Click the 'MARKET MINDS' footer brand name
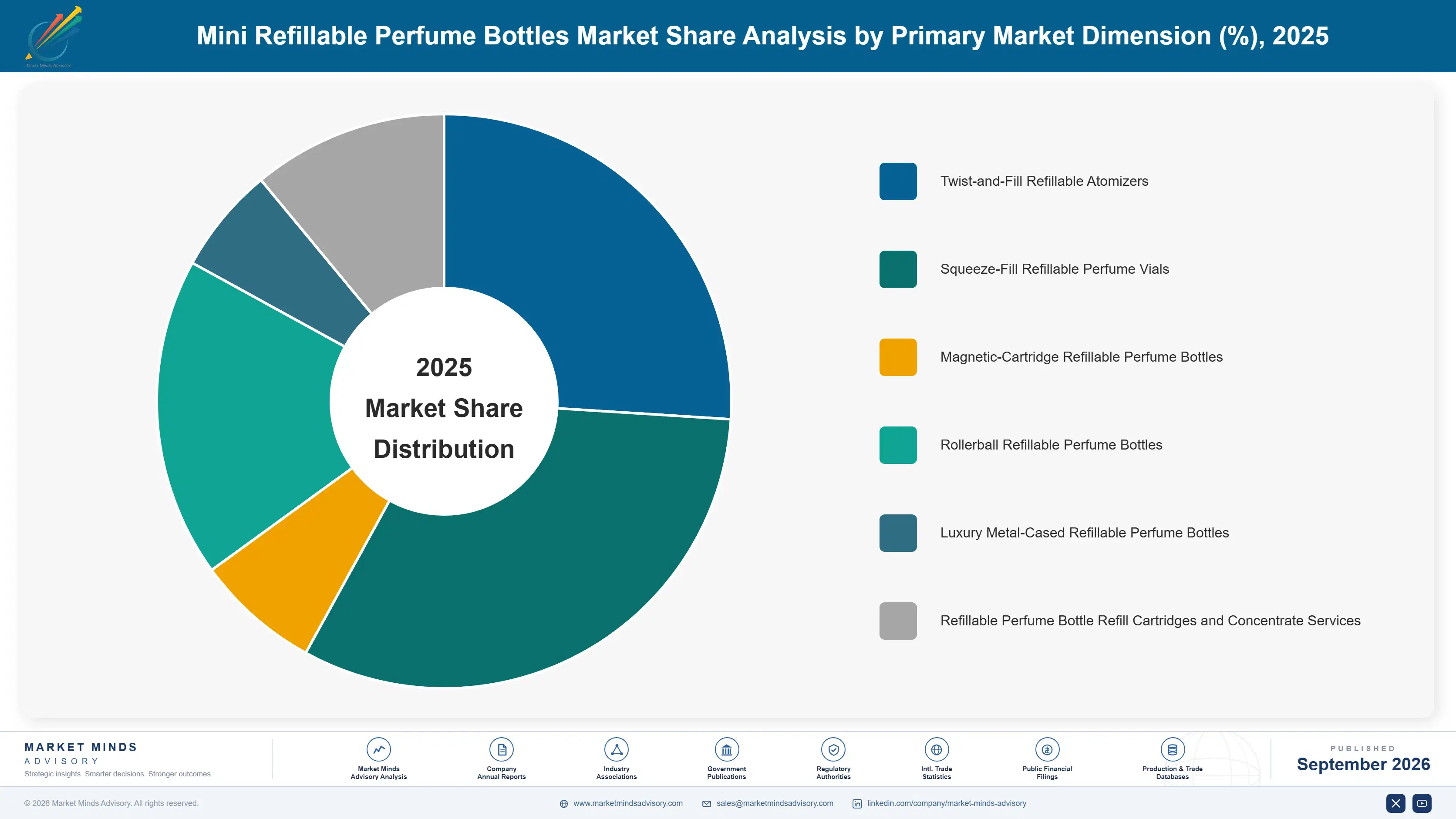Image resolution: width=1456 pixels, height=819 pixels. click(81, 747)
